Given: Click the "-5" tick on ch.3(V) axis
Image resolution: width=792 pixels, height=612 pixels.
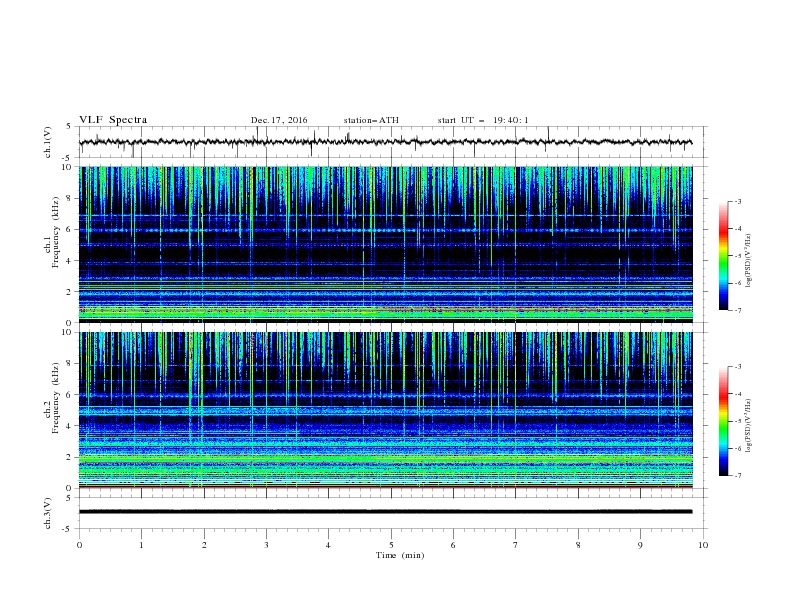Looking at the screenshot, I should 68,529.
